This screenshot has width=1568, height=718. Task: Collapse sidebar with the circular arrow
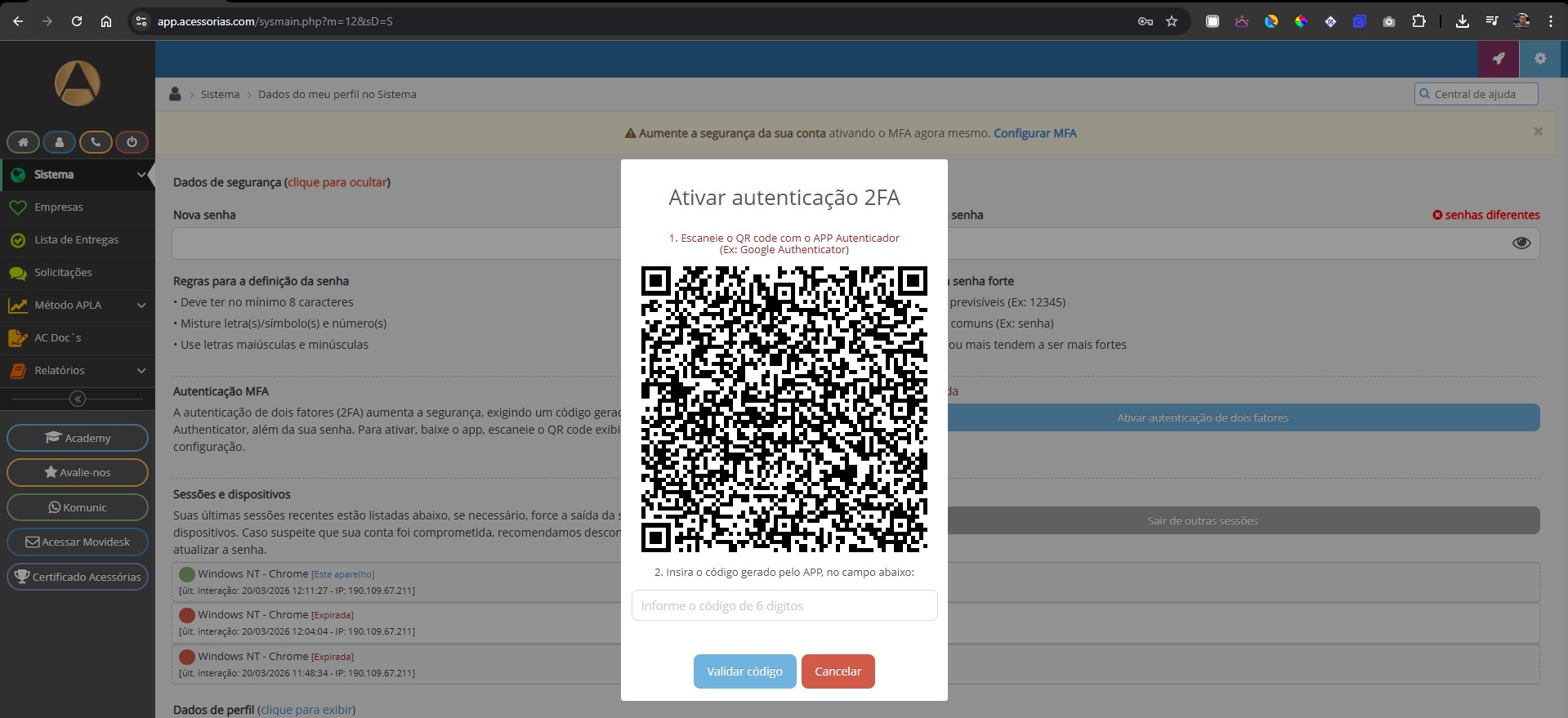78,399
